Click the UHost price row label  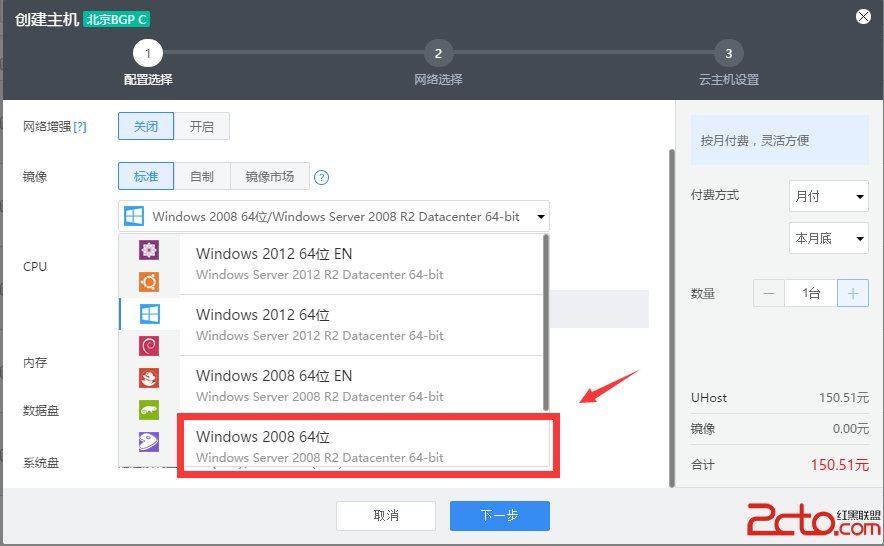click(x=709, y=398)
